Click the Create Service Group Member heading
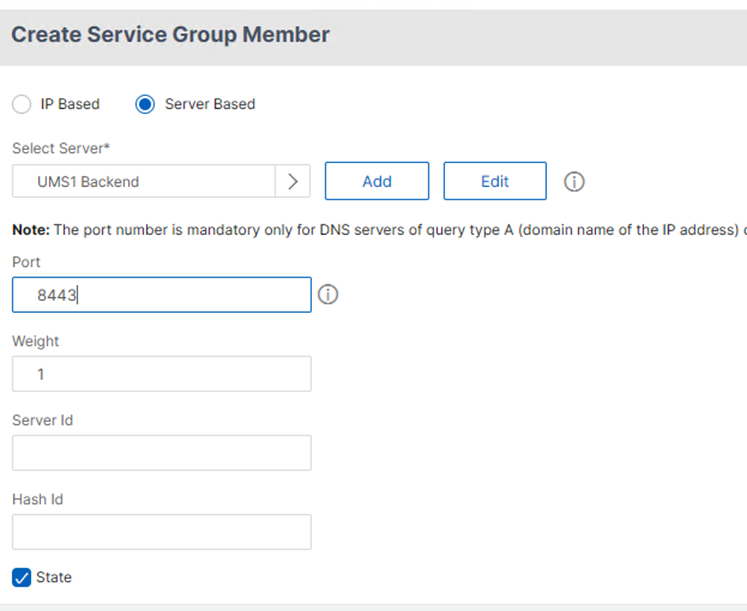The height and width of the screenshot is (611, 747). (x=170, y=35)
